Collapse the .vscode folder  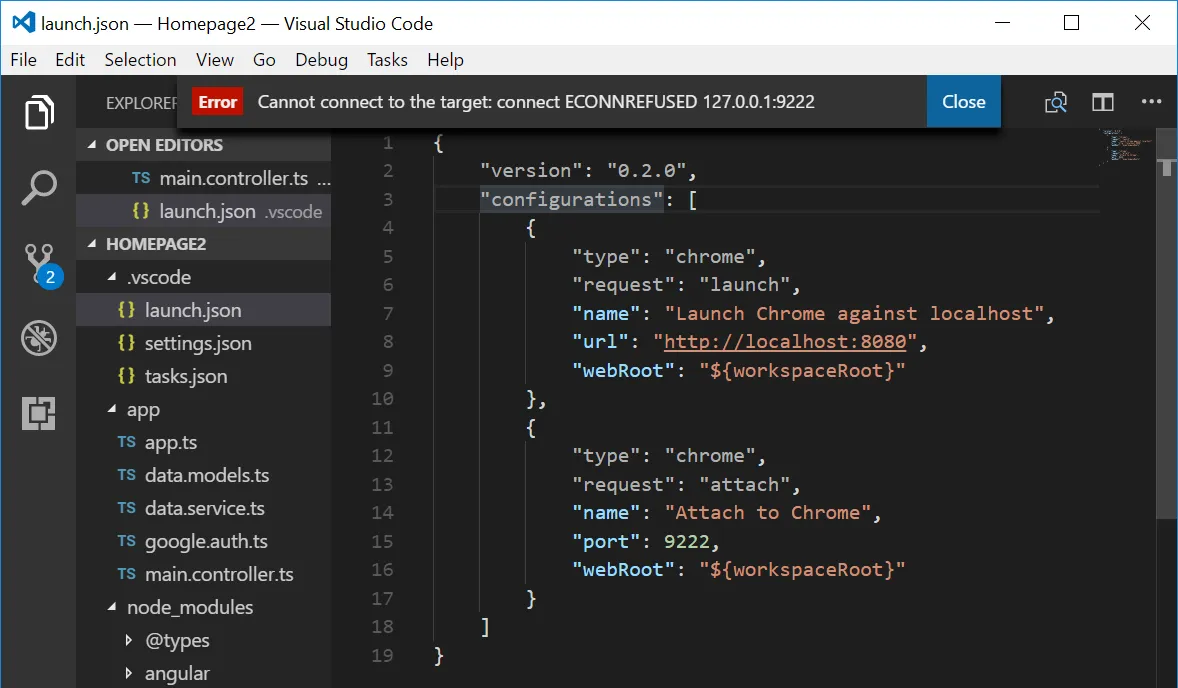point(112,276)
